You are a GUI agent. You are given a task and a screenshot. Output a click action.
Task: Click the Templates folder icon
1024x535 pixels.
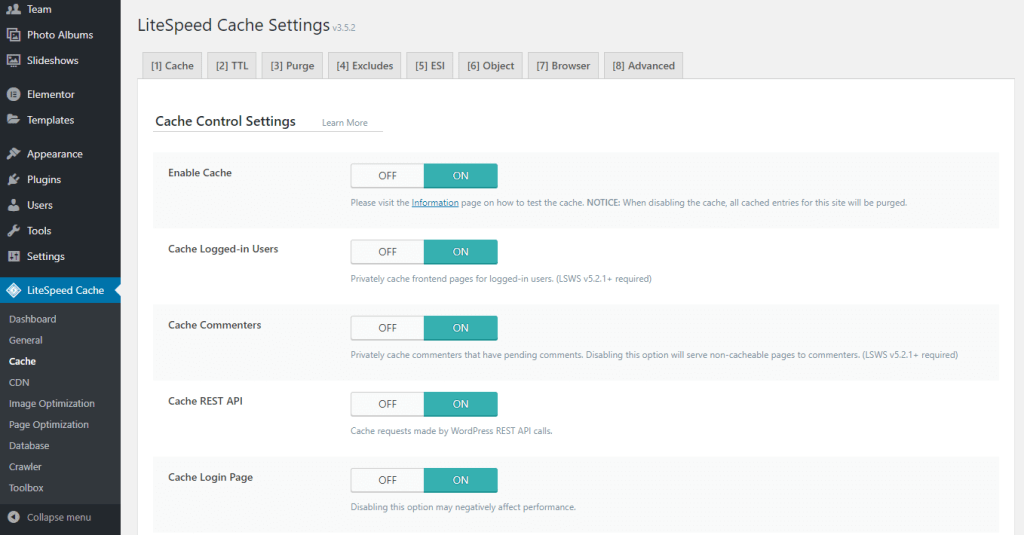click(13, 120)
